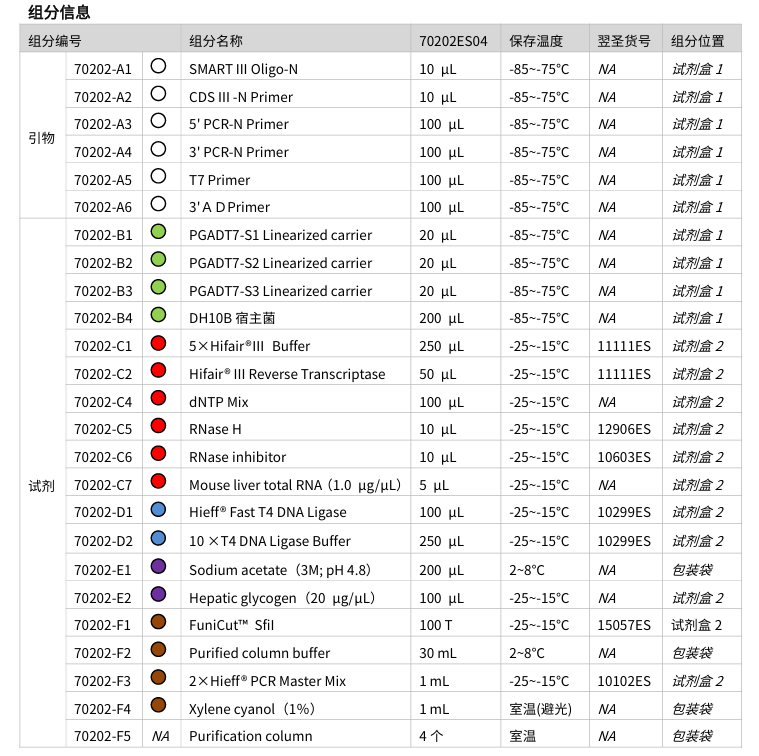The image size is (759, 756).
Task: Click catalog number 15057ES
Action: click(x=624, y=625)
